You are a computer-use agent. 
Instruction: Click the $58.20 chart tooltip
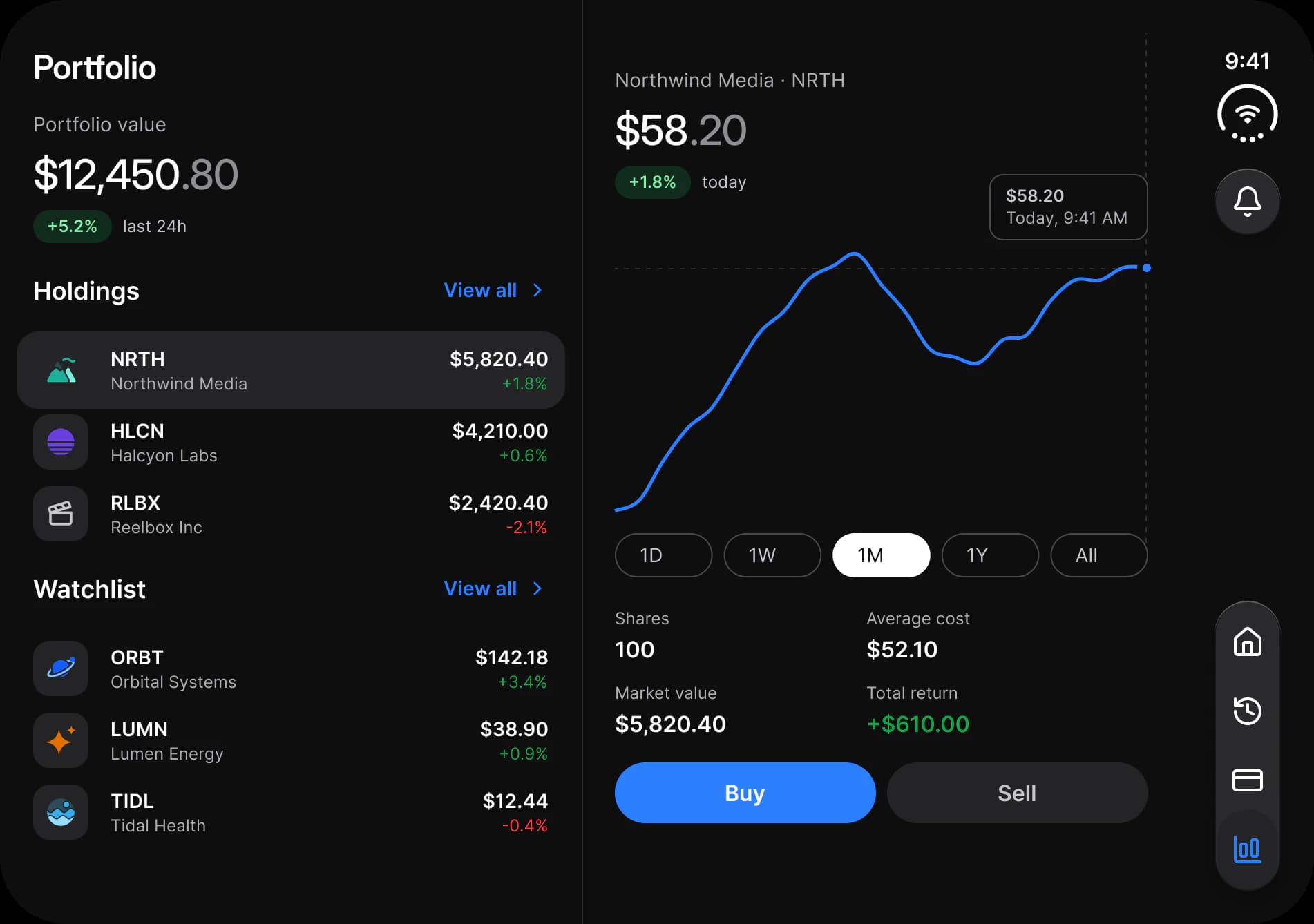[1068, 207]
